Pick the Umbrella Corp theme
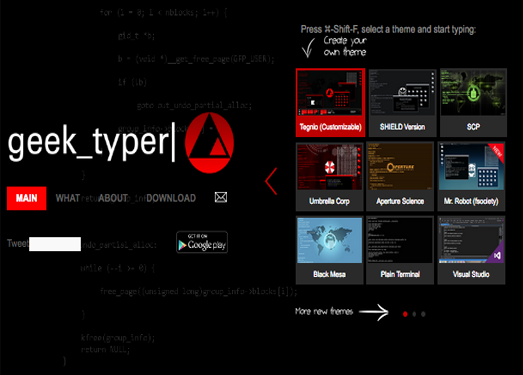This screenshot has height=375, width=523. click(330, 176)
